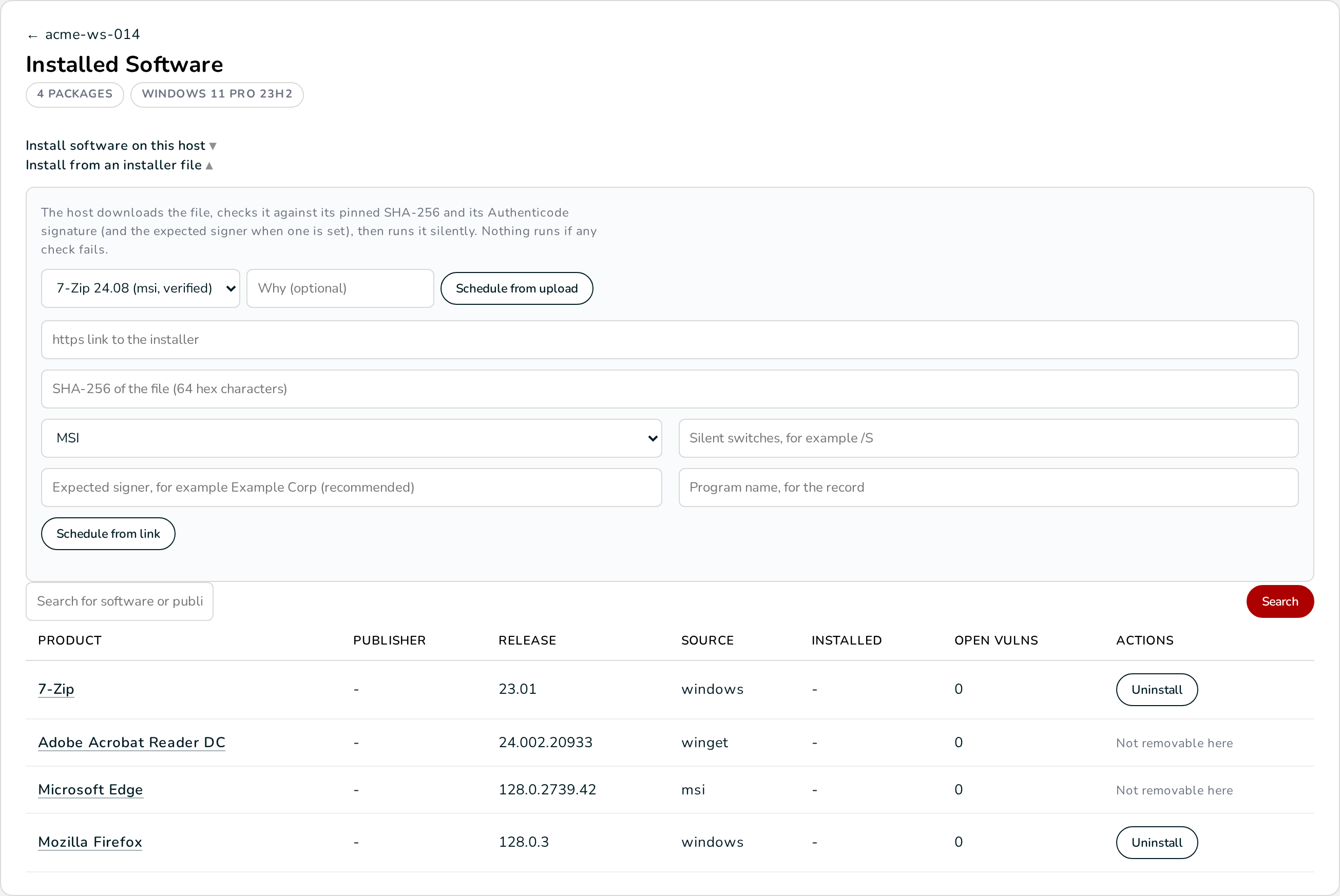Open the Mozilla Firefox product link
The image size is (1340, 896).
90,842
